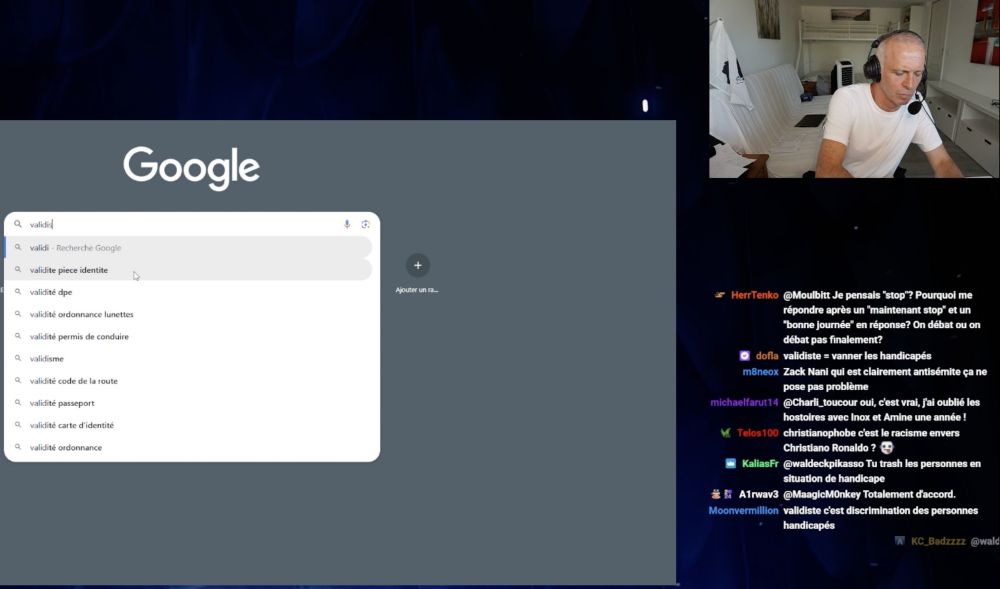The width and height of the screenshot is (1000, 589).
Task: Click message "validiste = vanner les handicapés"
Action: pyautogui.click(x=857, y=356)
